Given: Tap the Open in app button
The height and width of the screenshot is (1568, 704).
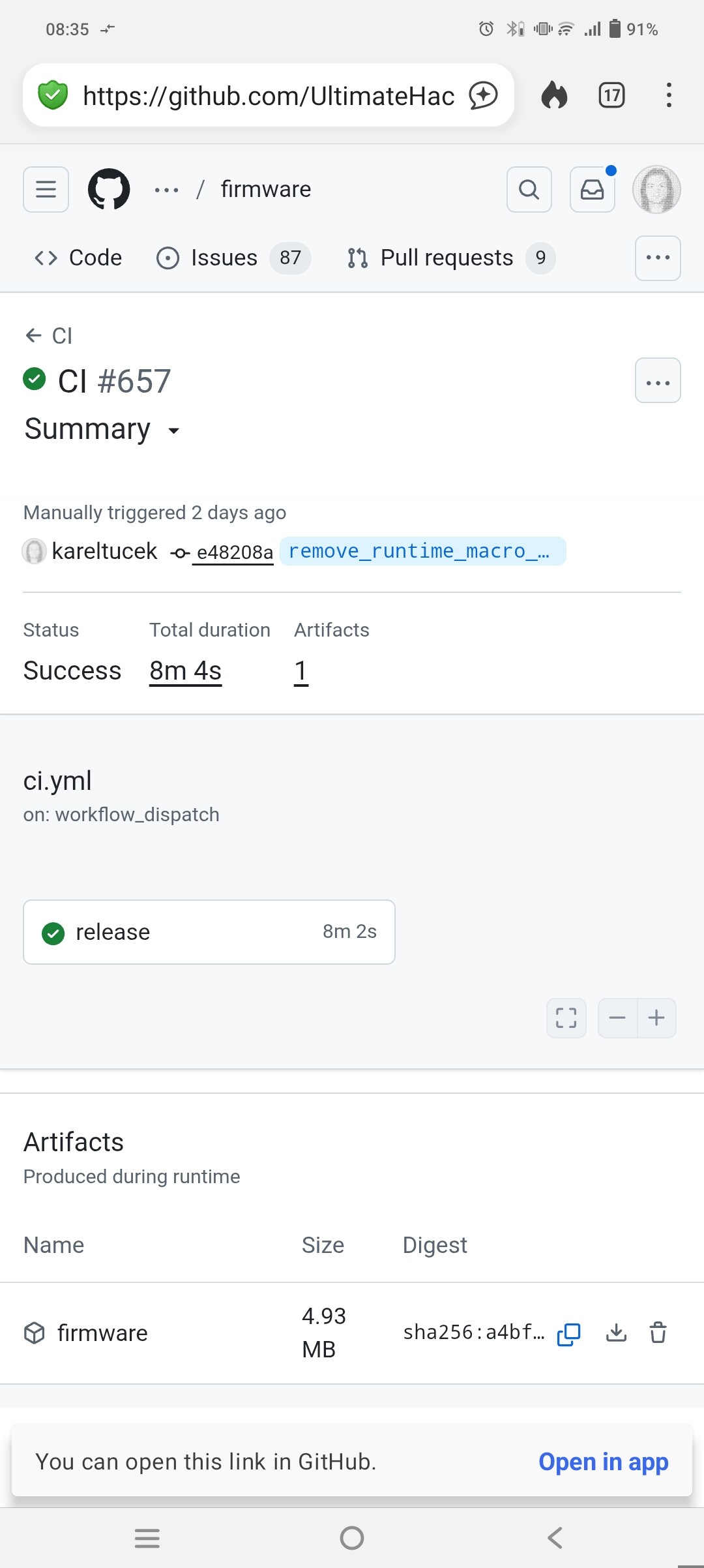Looking at the screenshot, I should (603, 1462).
